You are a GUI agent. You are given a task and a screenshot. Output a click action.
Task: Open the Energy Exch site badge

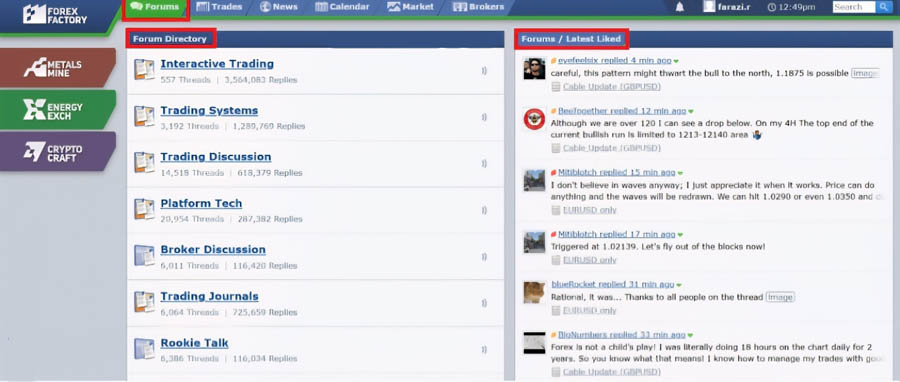tap(57, 110)
